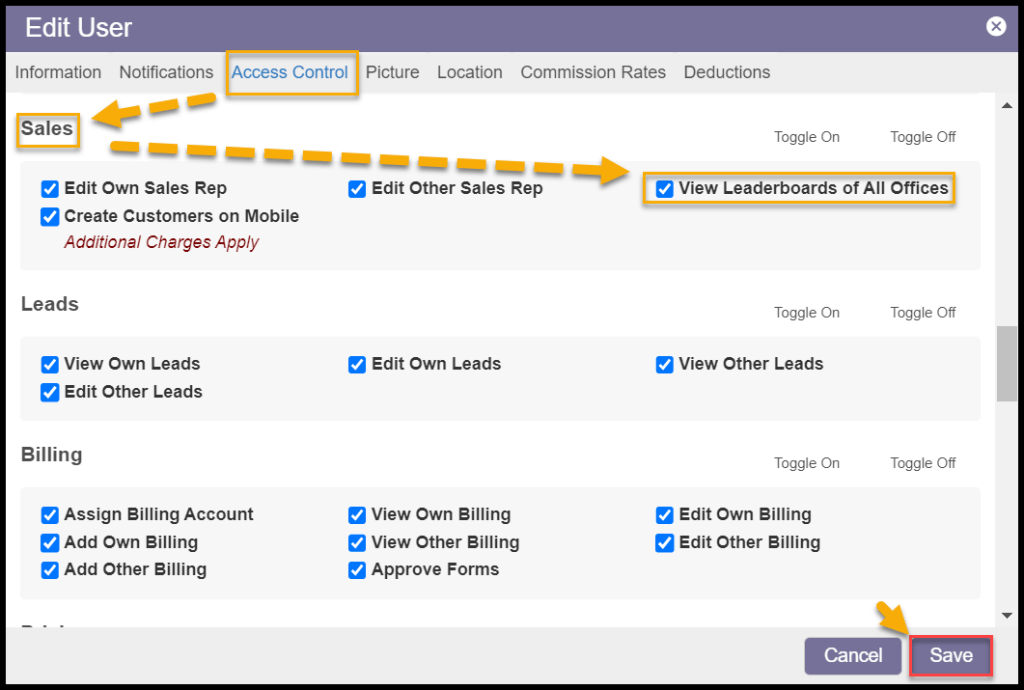Image resolution: width=1024 pixels, height=690 pixels.
Task: Close the Edit User dialog
Action: tap(996, 27)
